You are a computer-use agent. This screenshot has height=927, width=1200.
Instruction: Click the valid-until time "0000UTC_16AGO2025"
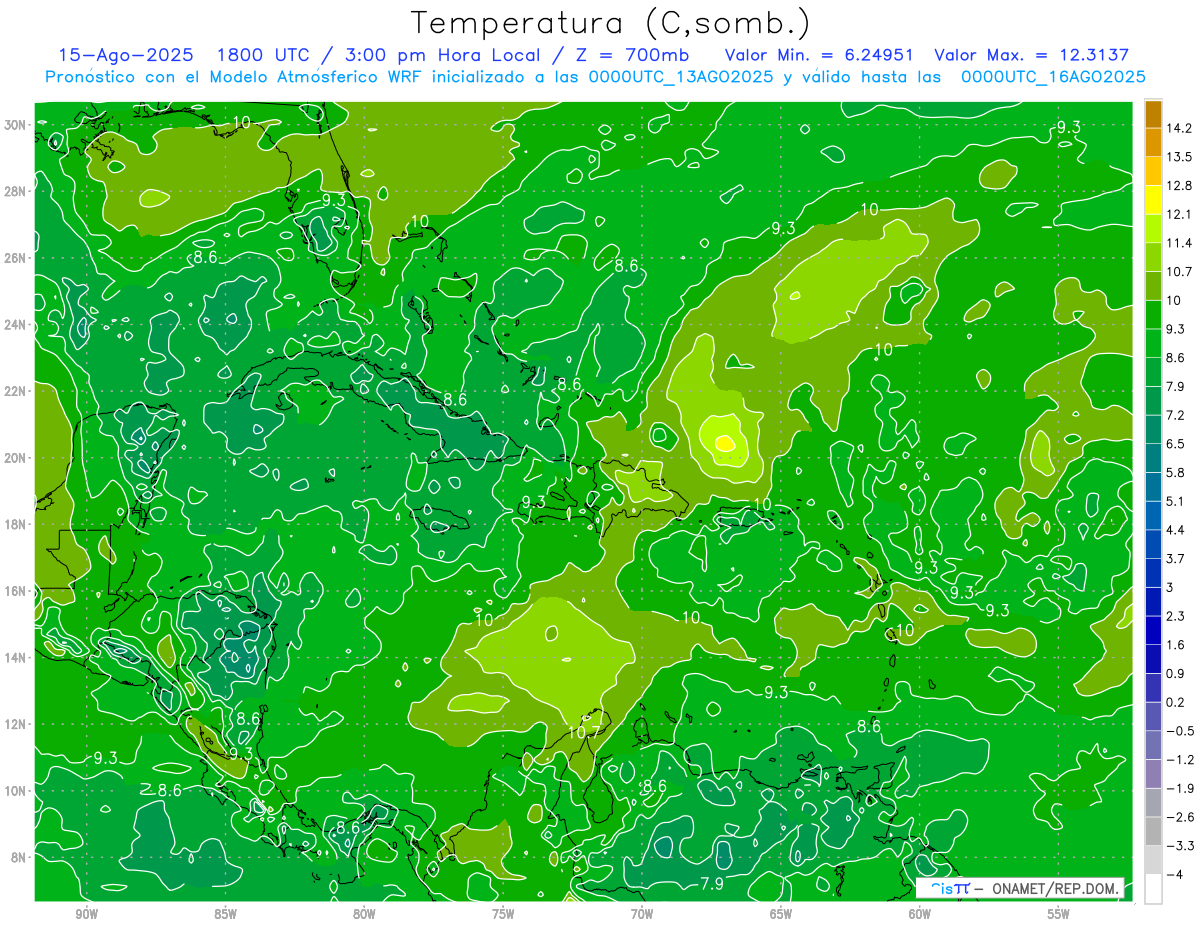click(x=1053, y=76)
